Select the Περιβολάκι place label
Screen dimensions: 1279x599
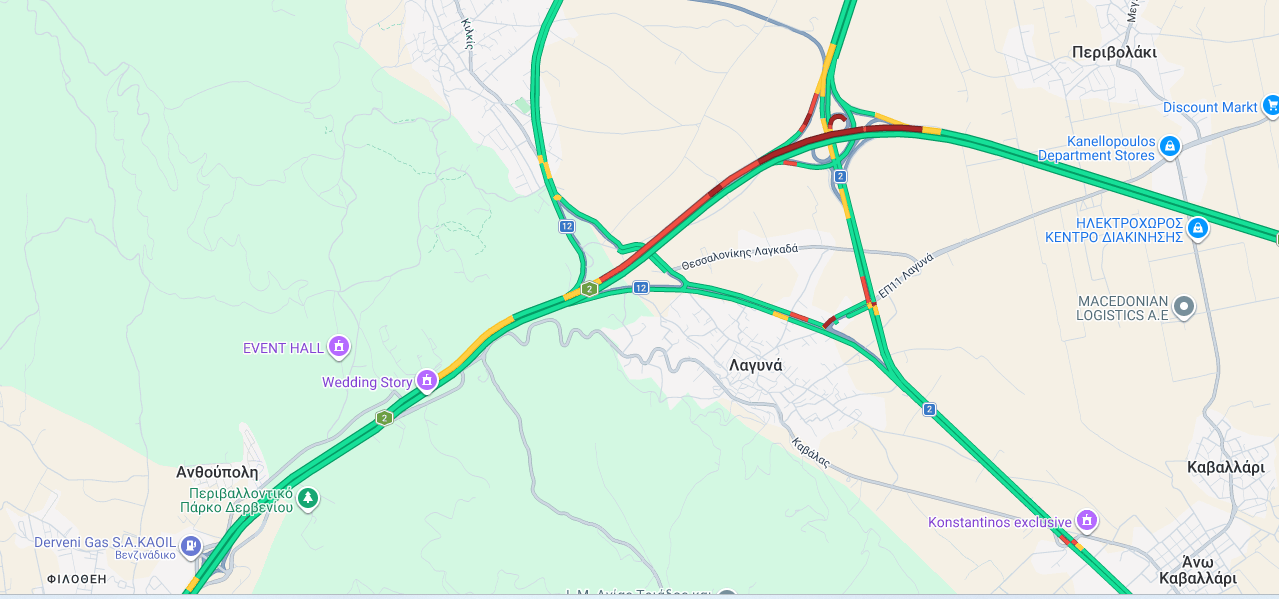tap(1114, 52)
